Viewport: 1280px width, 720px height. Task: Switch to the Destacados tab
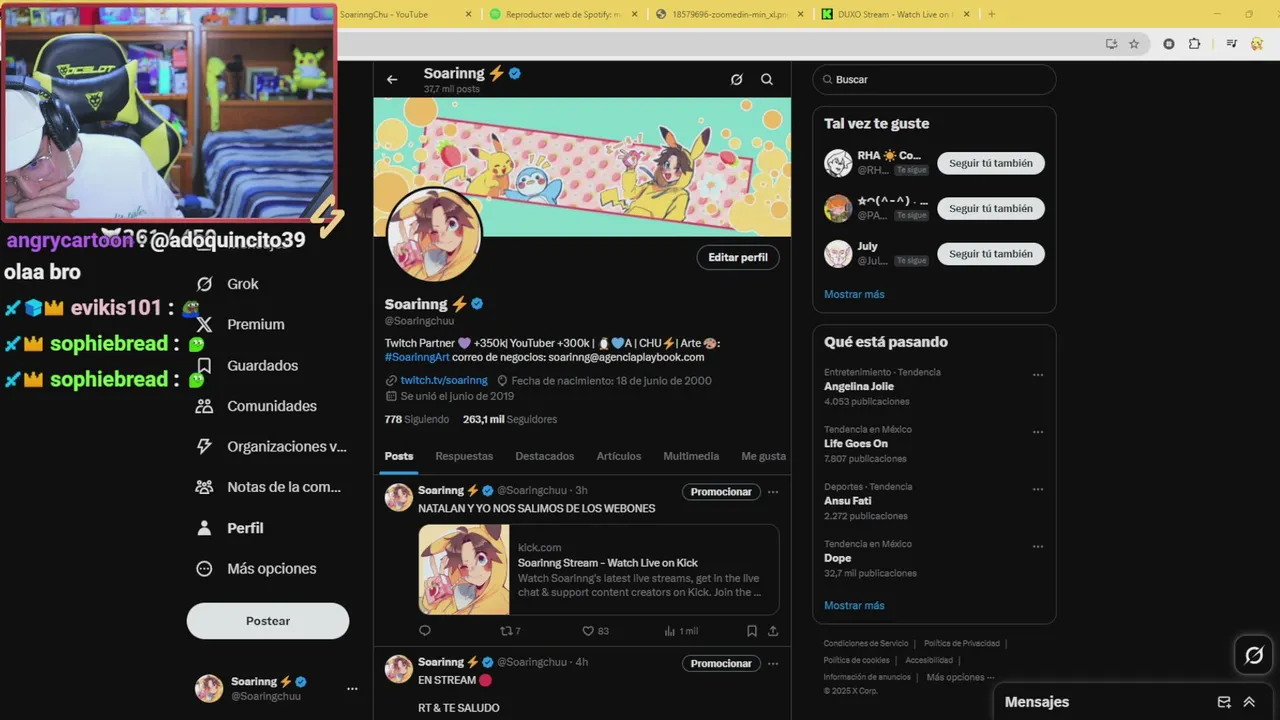[545, 456]
